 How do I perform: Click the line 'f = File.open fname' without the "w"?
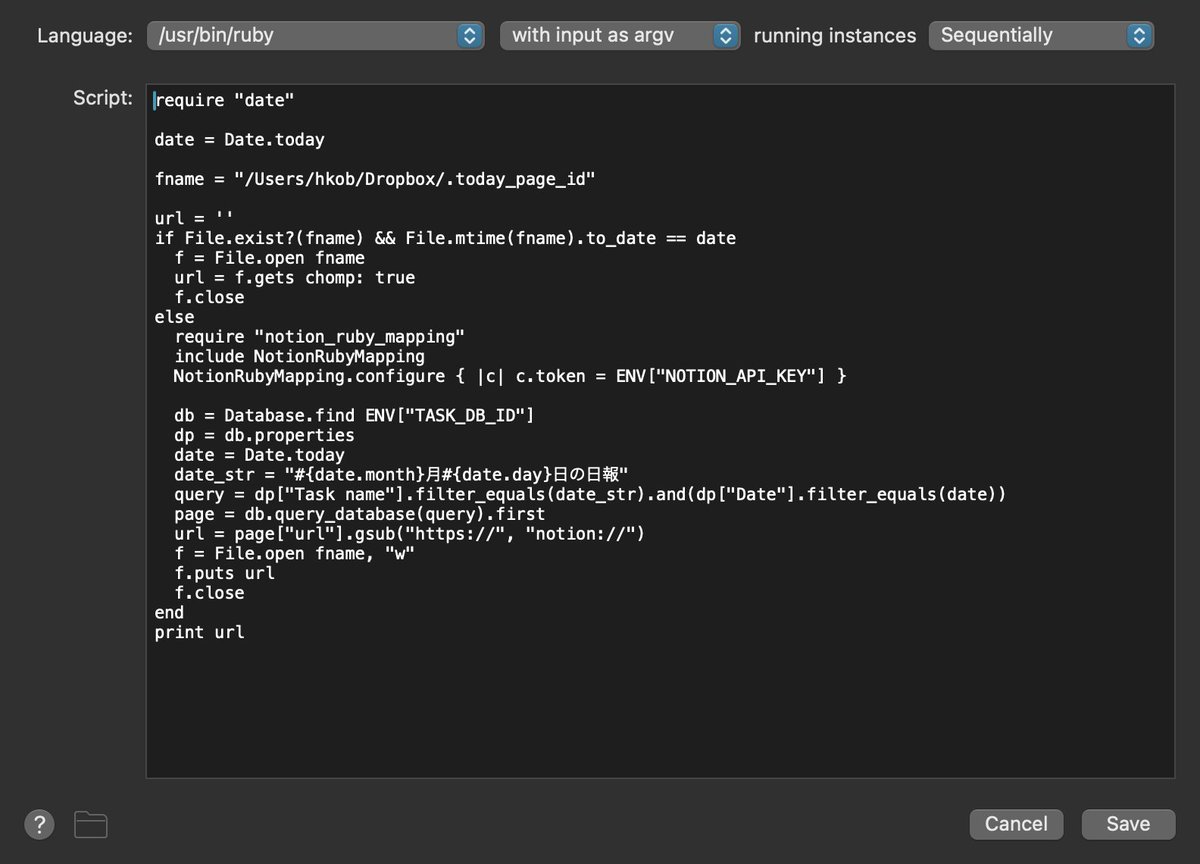coord(269,258)
